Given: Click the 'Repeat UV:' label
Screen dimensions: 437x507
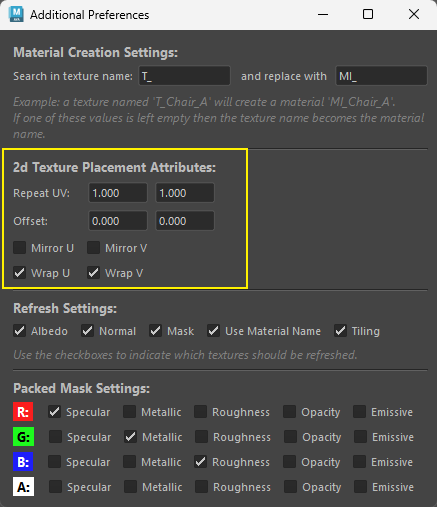Looking at the screenshot, I should [x=42, y=193].
